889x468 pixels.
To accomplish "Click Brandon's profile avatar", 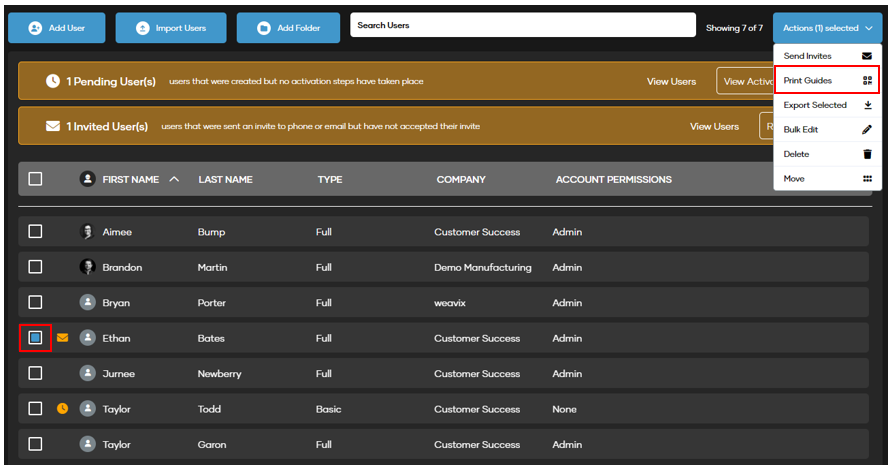I will coord(87,267).
